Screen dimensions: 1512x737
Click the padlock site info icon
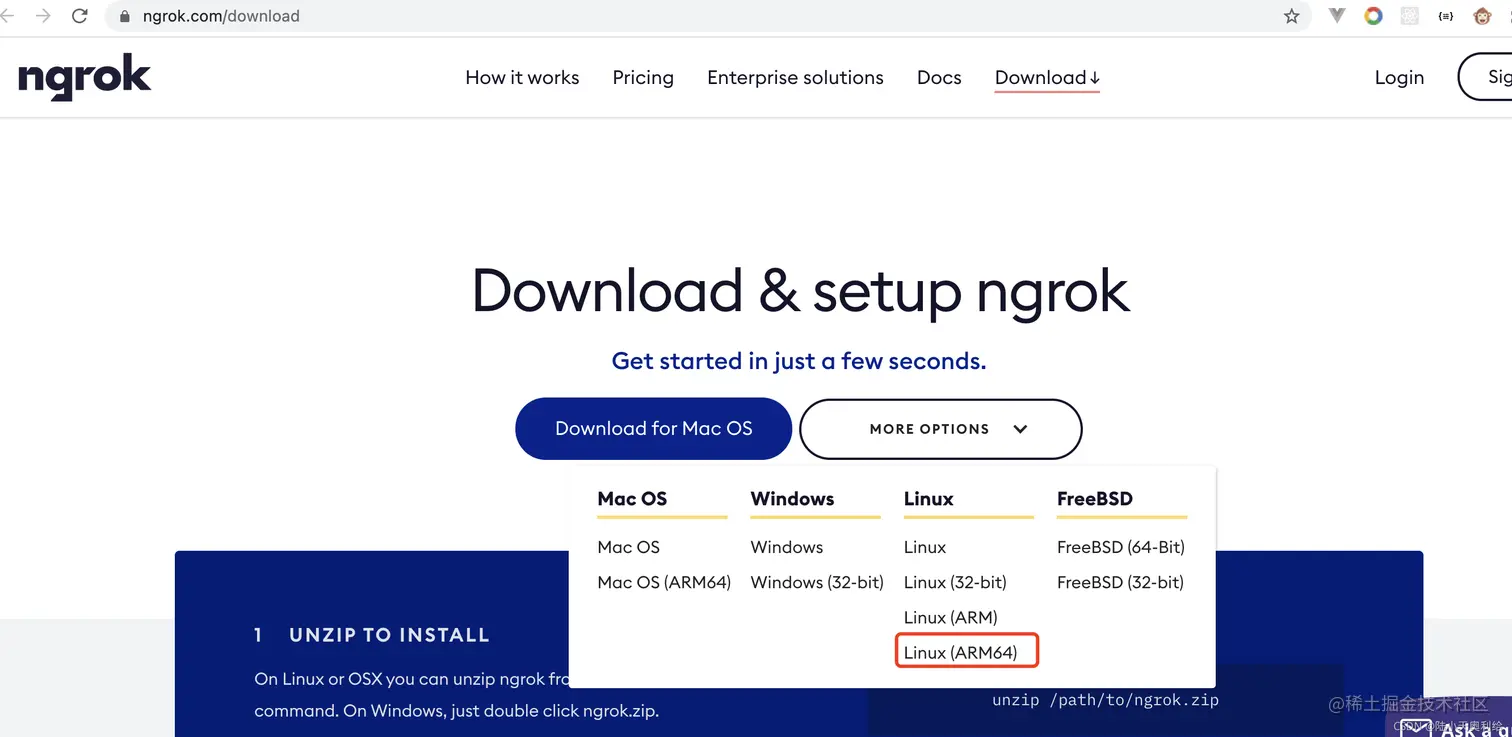(x=125, y=16)
